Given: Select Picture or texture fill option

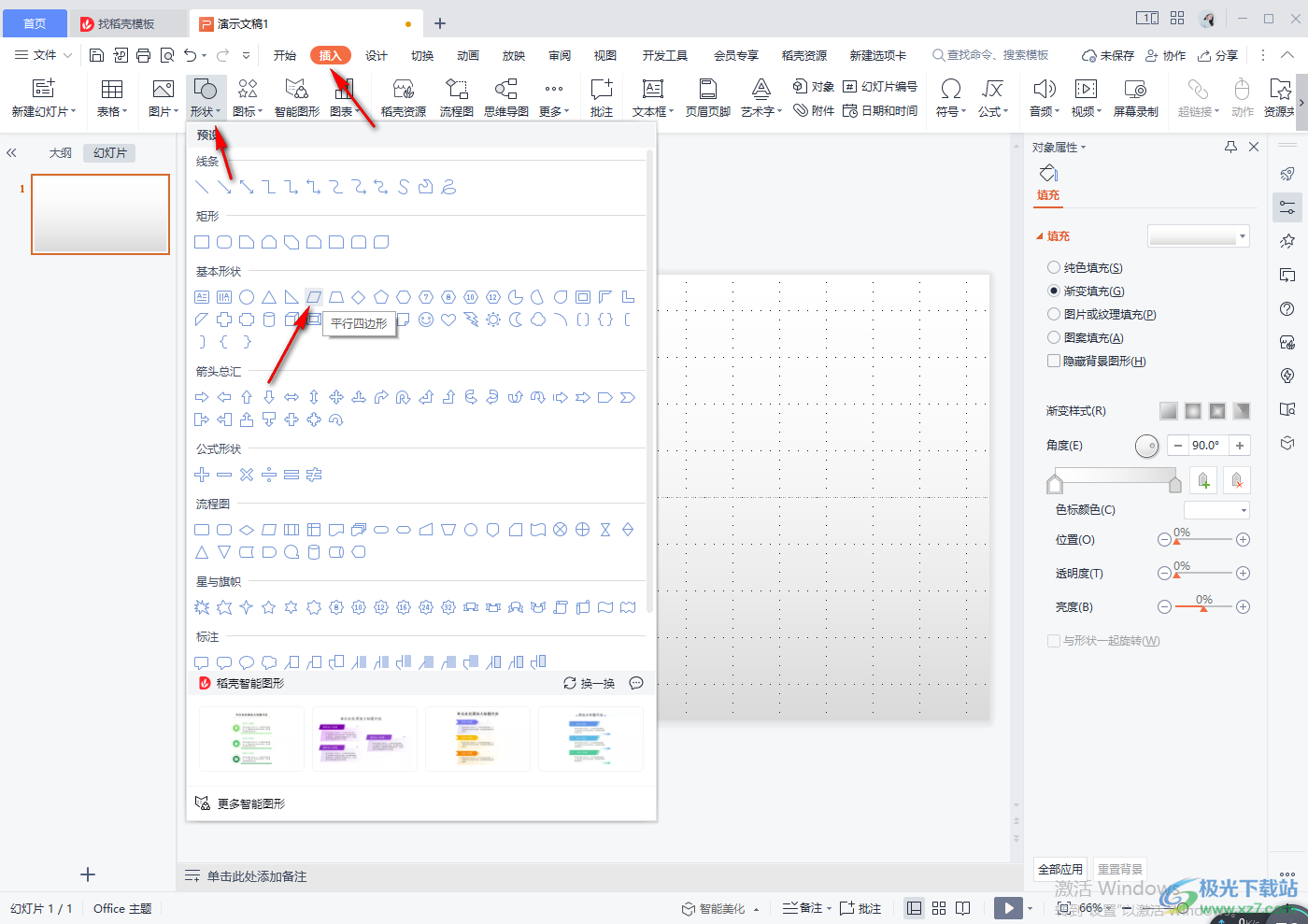Looking at the screenshot, I should [1102, 314].
